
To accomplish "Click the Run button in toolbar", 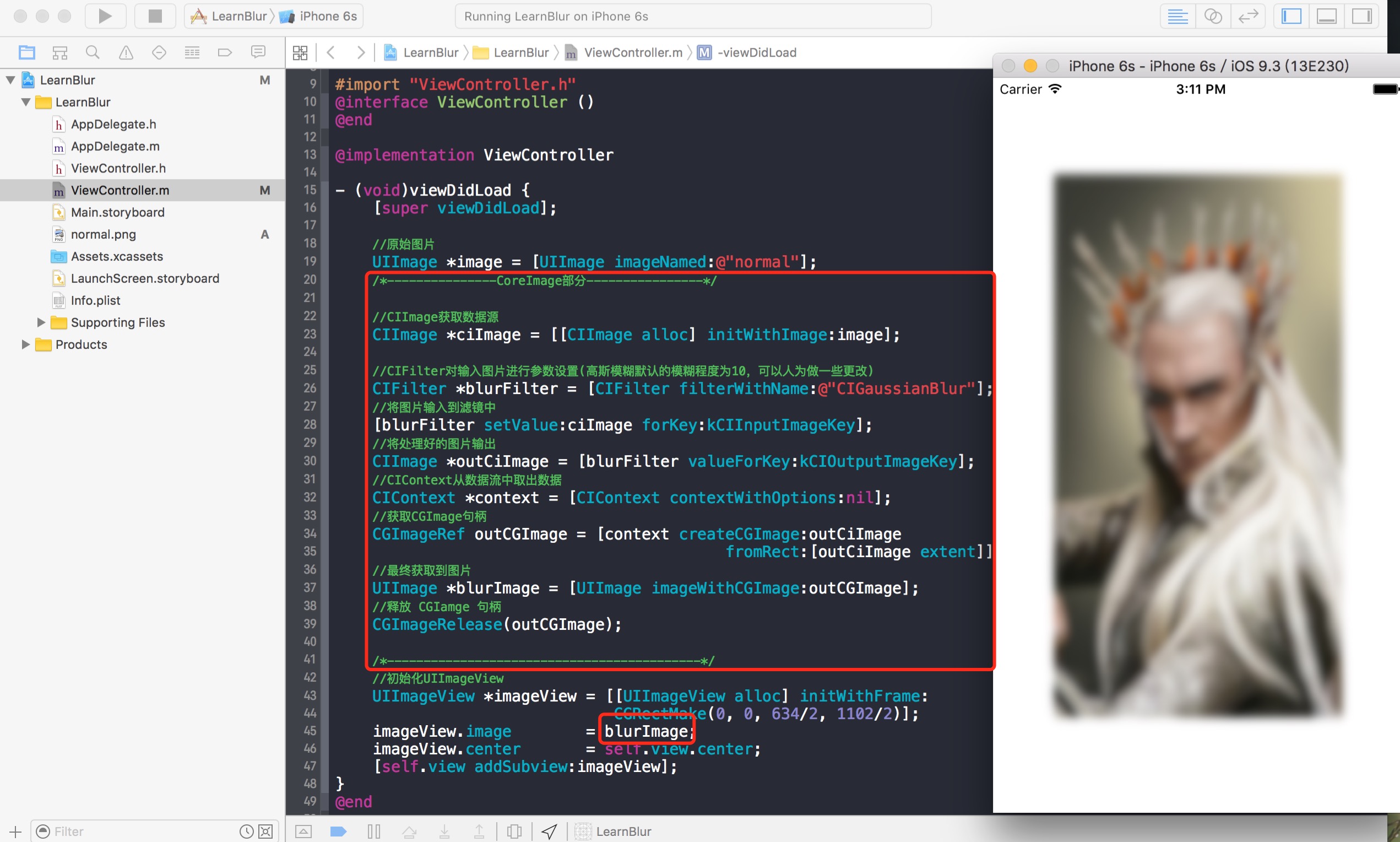I will 105,16.
